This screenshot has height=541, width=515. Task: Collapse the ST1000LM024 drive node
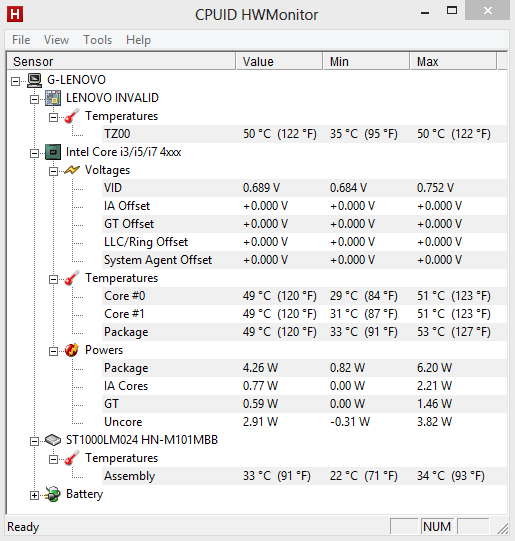[34, 442]
